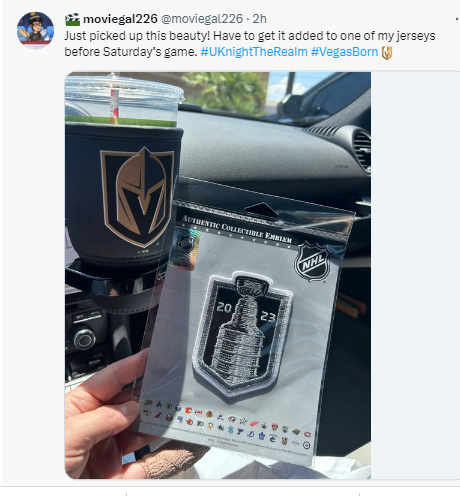
Task: Open the tweet's more options dots
Action: click(x=457, y=19)
